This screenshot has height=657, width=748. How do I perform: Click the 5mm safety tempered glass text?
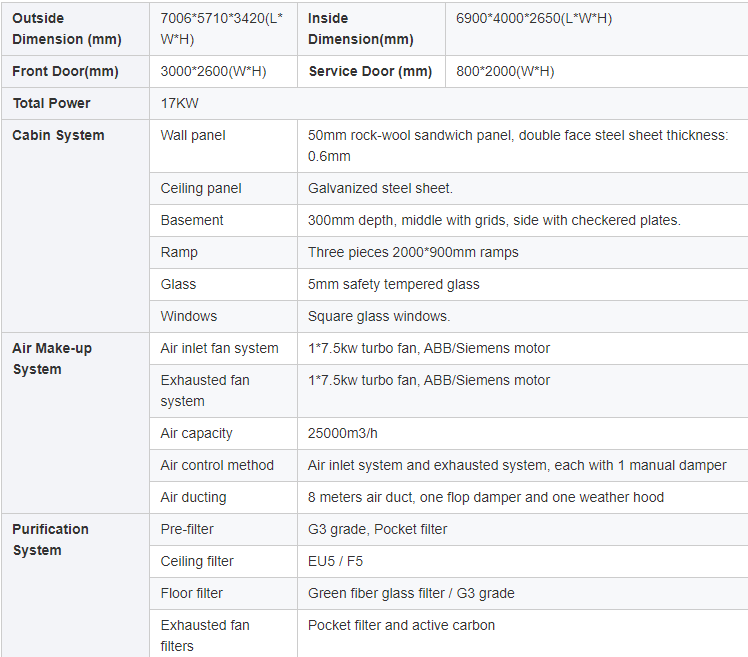(393, 284)
